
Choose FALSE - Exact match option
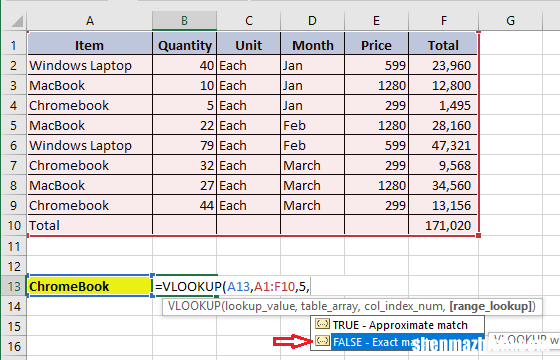[x=397, y=342]
